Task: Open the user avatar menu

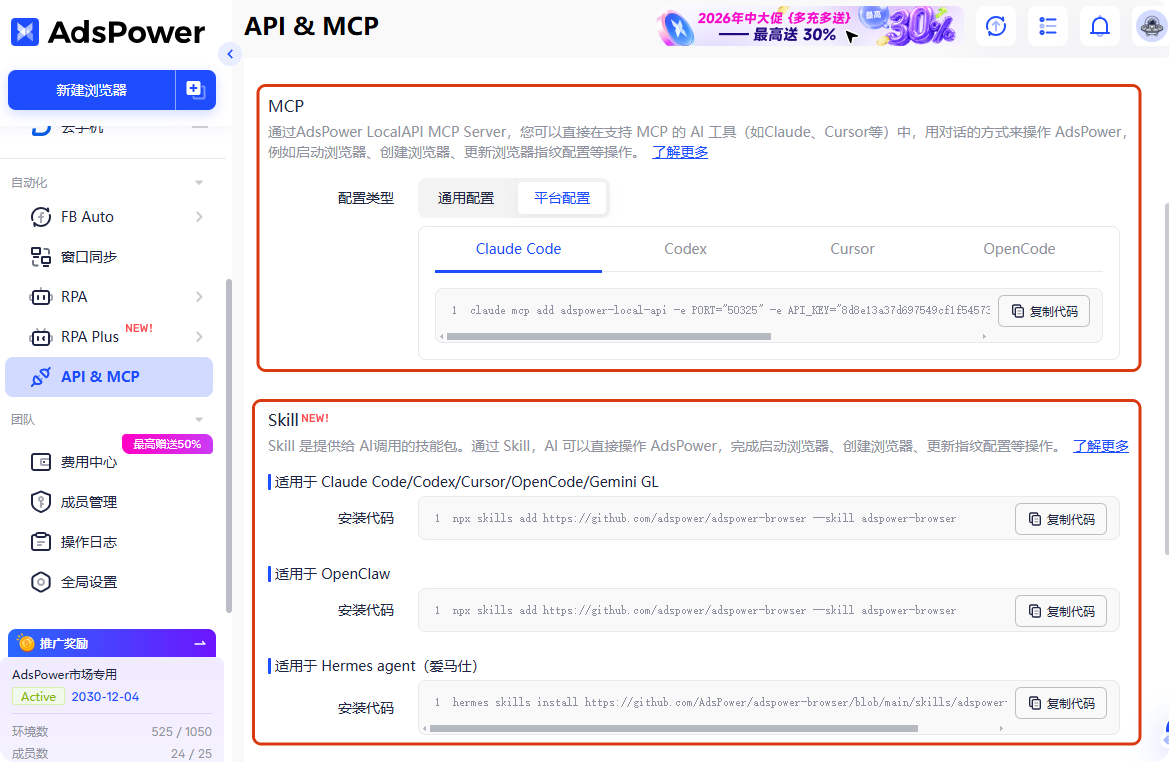Action: [x=1150, y=26]
